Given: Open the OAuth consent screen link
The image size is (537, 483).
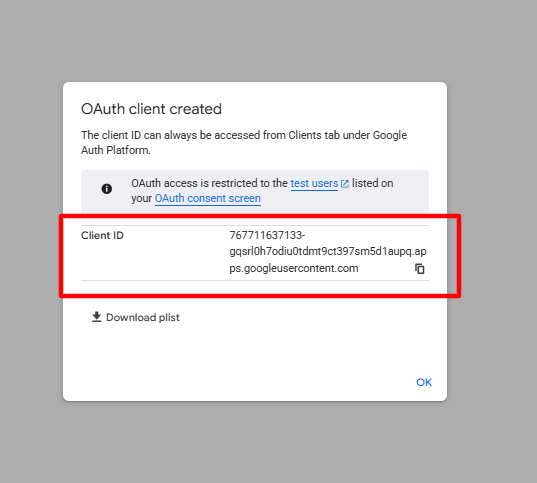Looking at the screenshot, I should point(208,198).
